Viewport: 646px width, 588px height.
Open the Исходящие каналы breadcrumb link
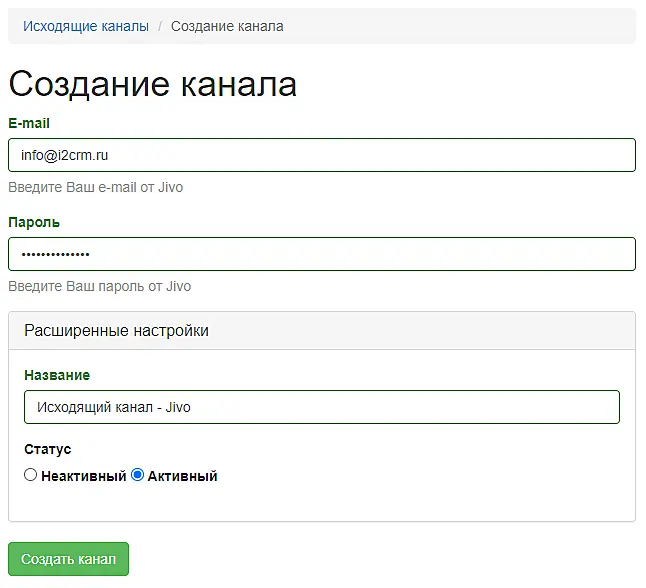[86, 26]
